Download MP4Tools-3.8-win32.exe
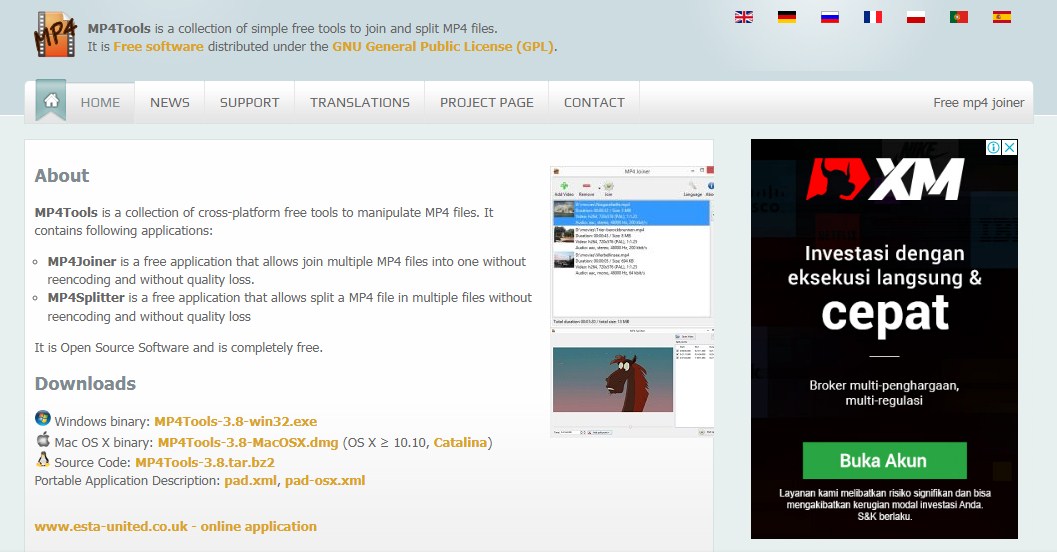Screen dimensions: 1057x552 [235, 421]
